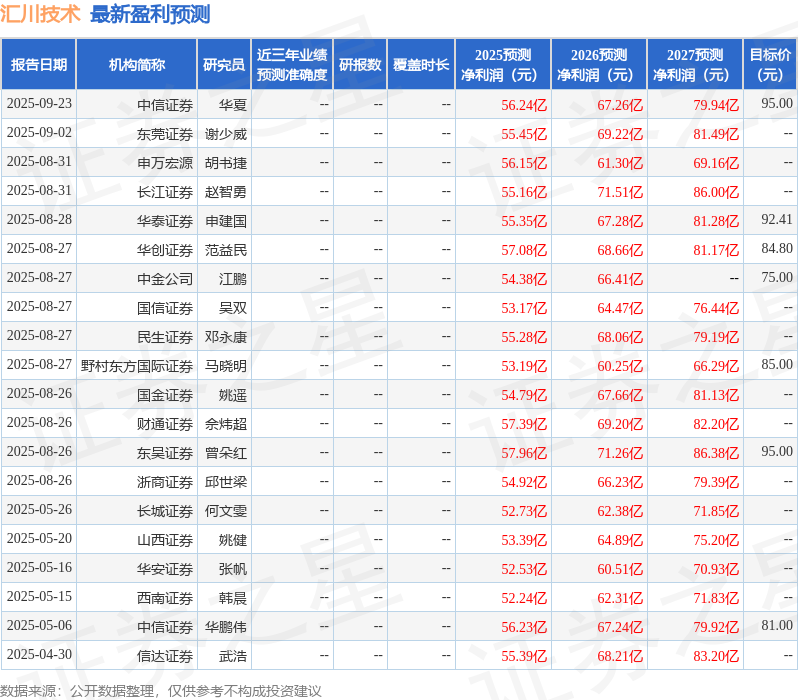
Task: Select researcher 邓永康 cell
Action: pos(225,337)
